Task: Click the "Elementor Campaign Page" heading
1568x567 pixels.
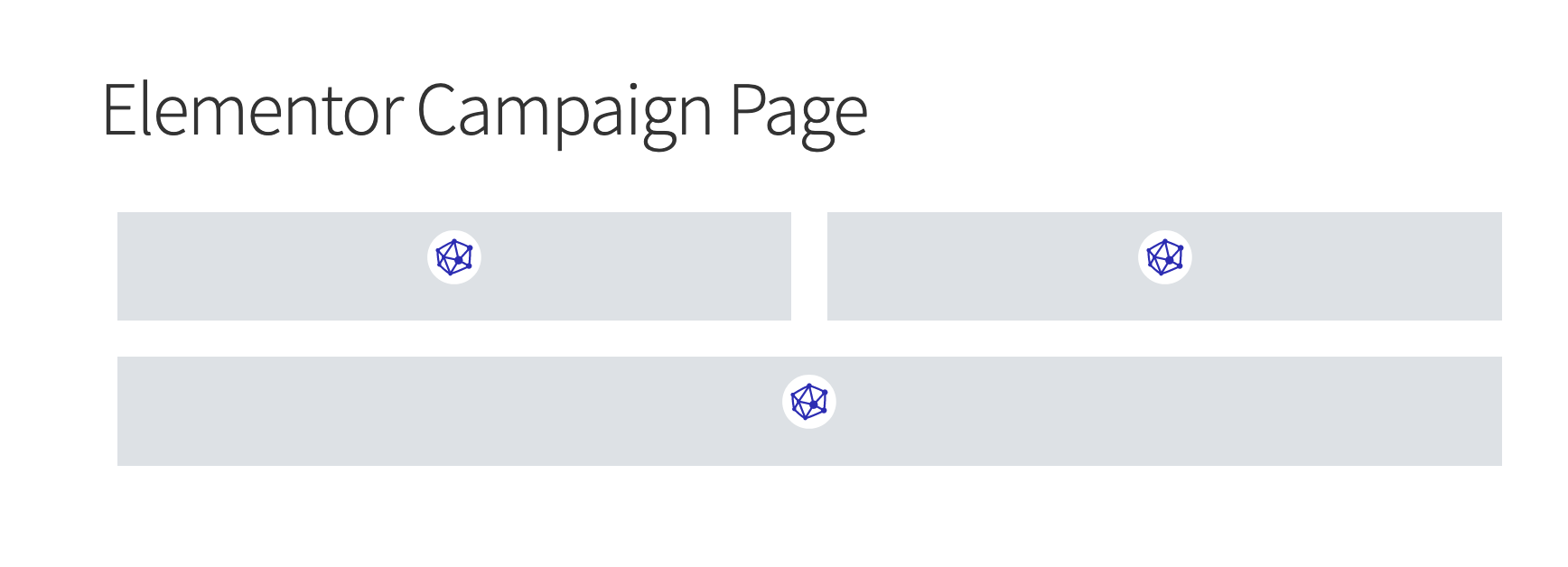Action: tap(484, 111)
